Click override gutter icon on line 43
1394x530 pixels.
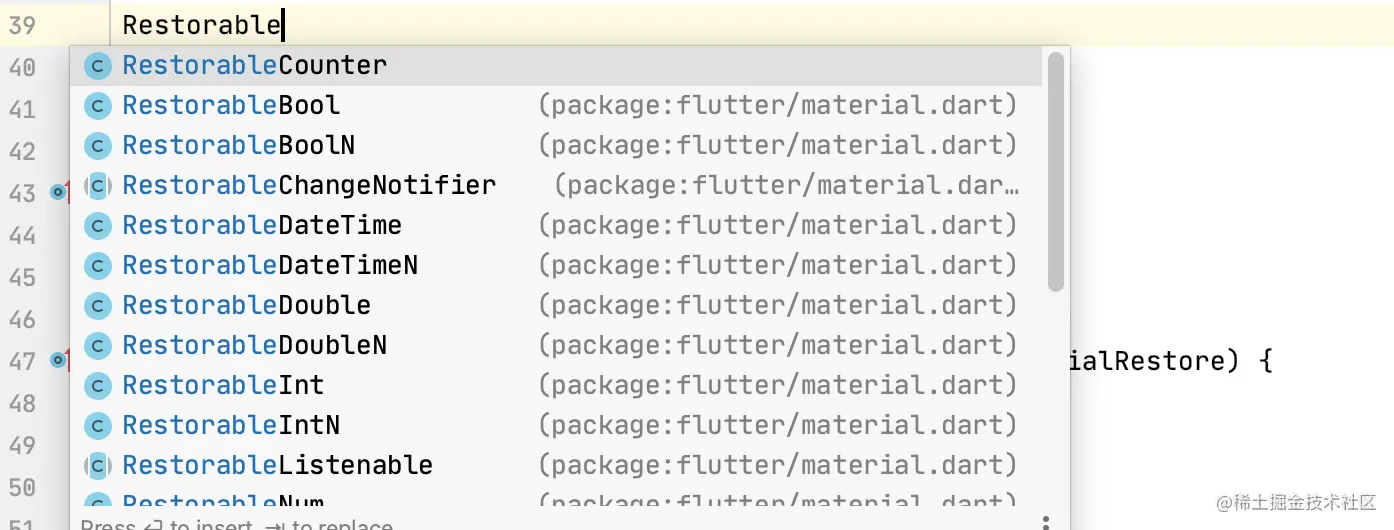click(59, 192)
